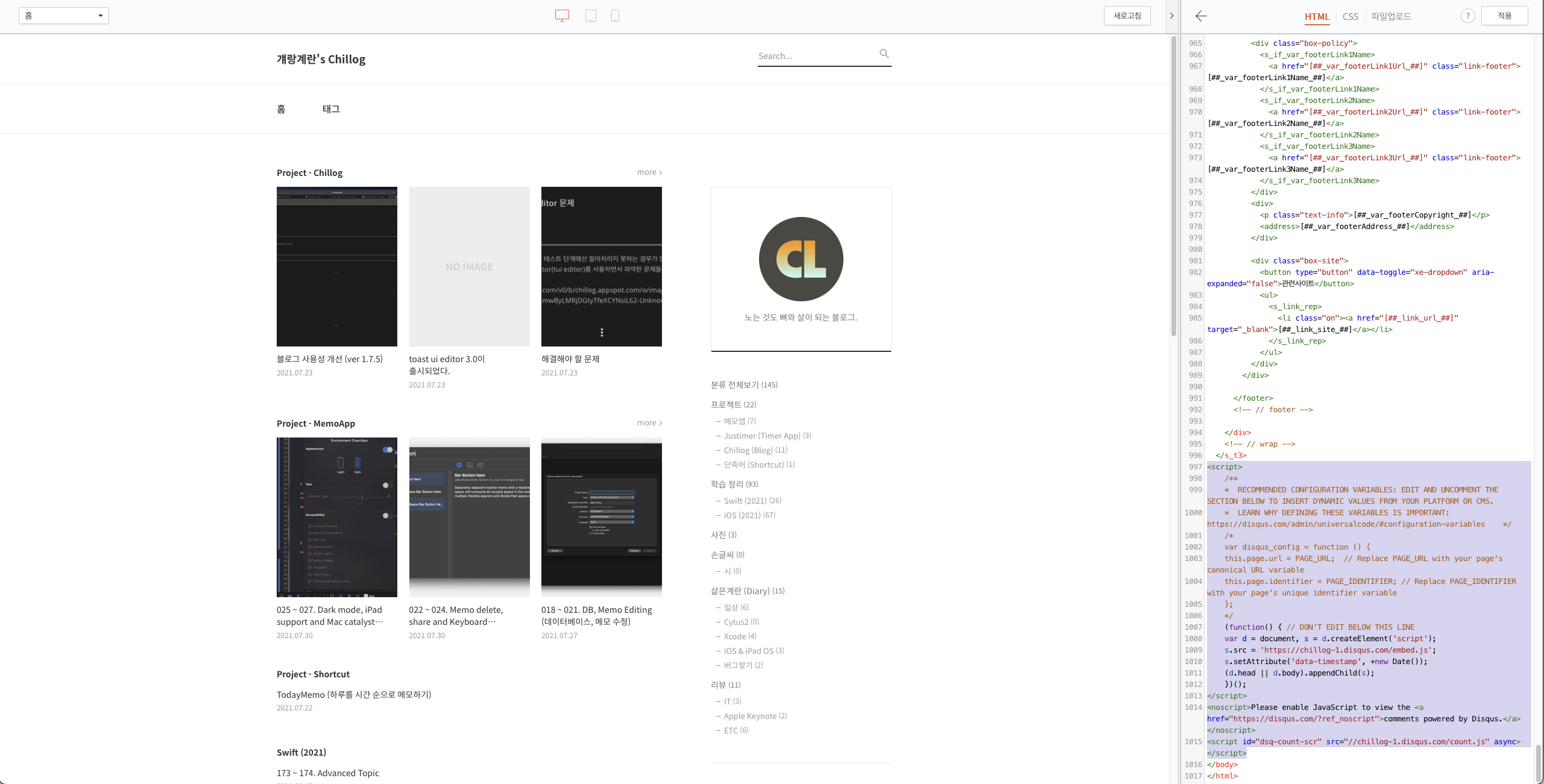Expand more link for Project - MemoApp
Viewport: 1544px width, 784px height.
point(649,423)
